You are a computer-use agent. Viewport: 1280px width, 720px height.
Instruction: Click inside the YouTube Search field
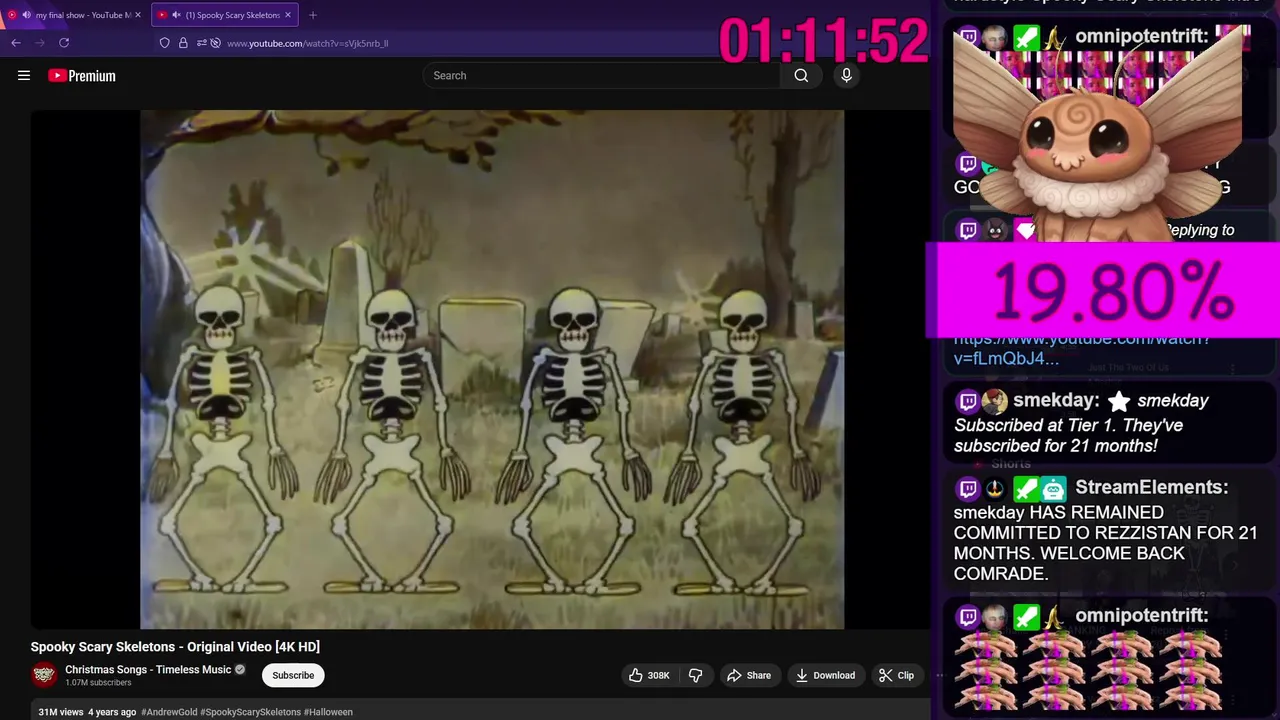601,75
